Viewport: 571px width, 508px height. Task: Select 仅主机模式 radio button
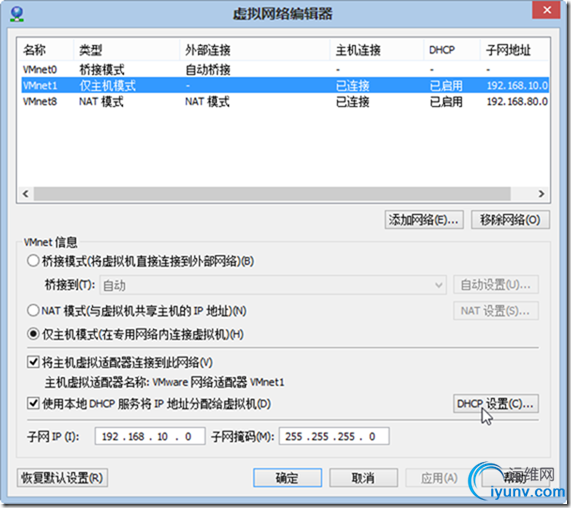(x=33, y=334)
